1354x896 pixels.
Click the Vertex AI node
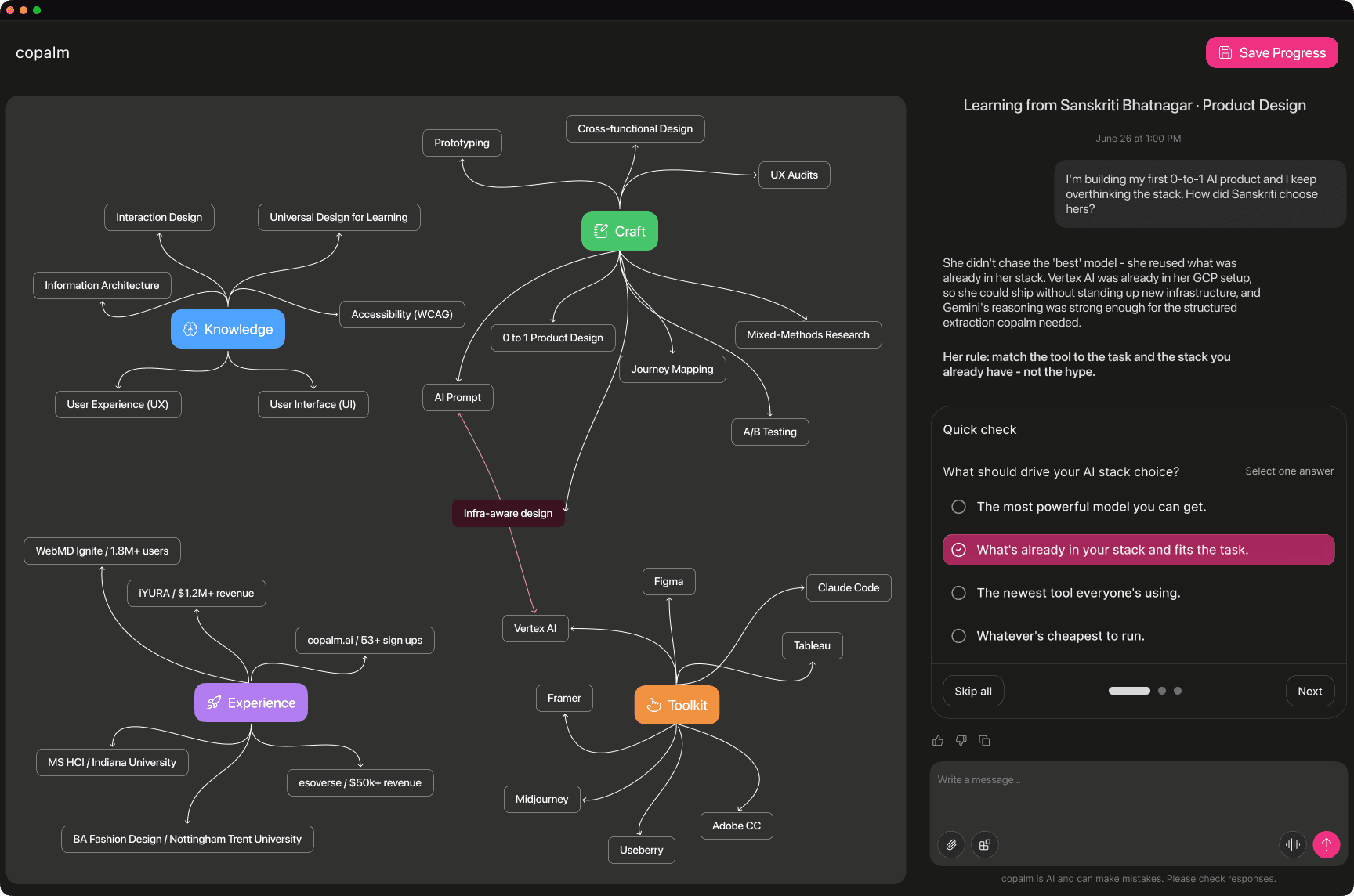(x=535, y=628)
